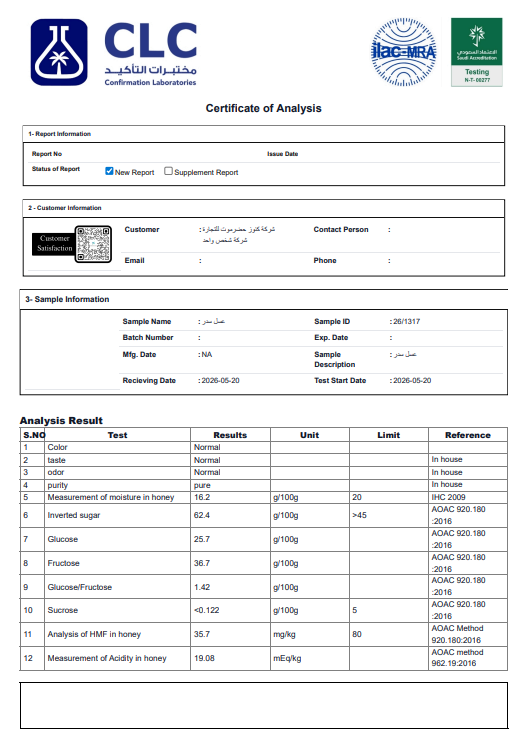Click the Recieving Date value 2026-05-20
509x730 pixels.
point(220,380)
